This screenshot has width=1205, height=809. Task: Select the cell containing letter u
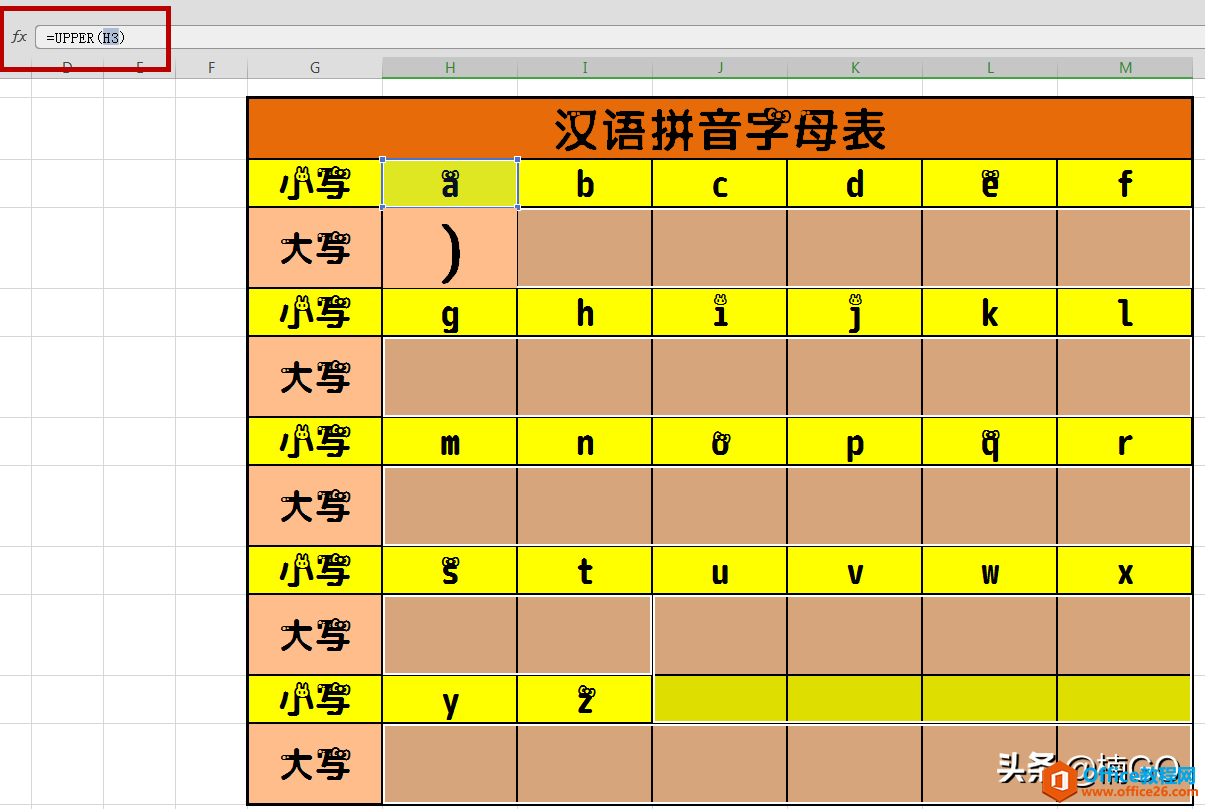pyautogui.click(x=720, y=571)
